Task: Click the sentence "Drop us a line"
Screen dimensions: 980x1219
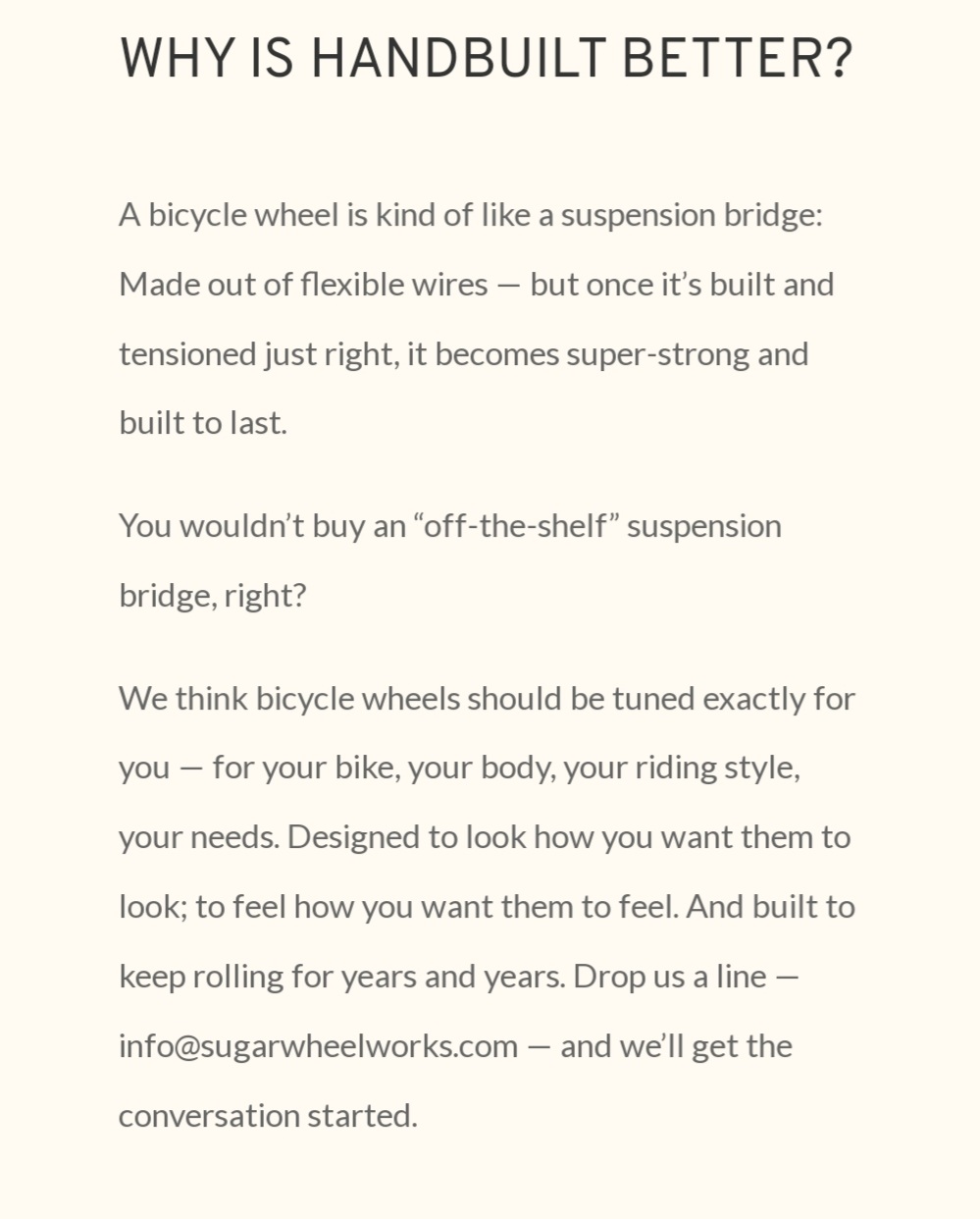Action: tap(670, 977)
